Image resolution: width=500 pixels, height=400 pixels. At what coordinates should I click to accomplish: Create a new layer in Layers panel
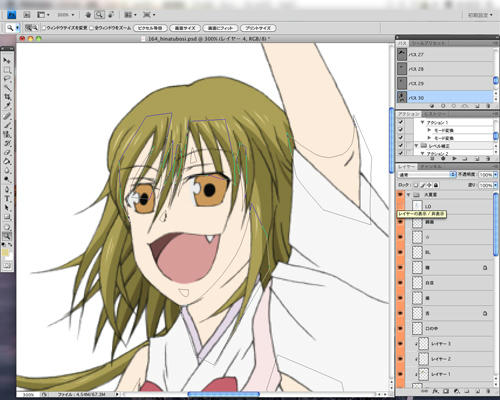478,391
